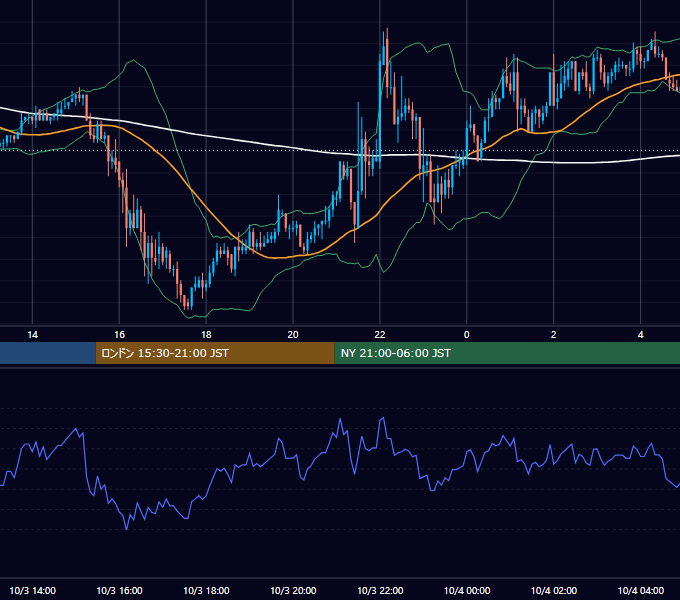Click the 18 hour axis label
The width and height of the screenshot is (680, 600).
(x=206, y=335)
